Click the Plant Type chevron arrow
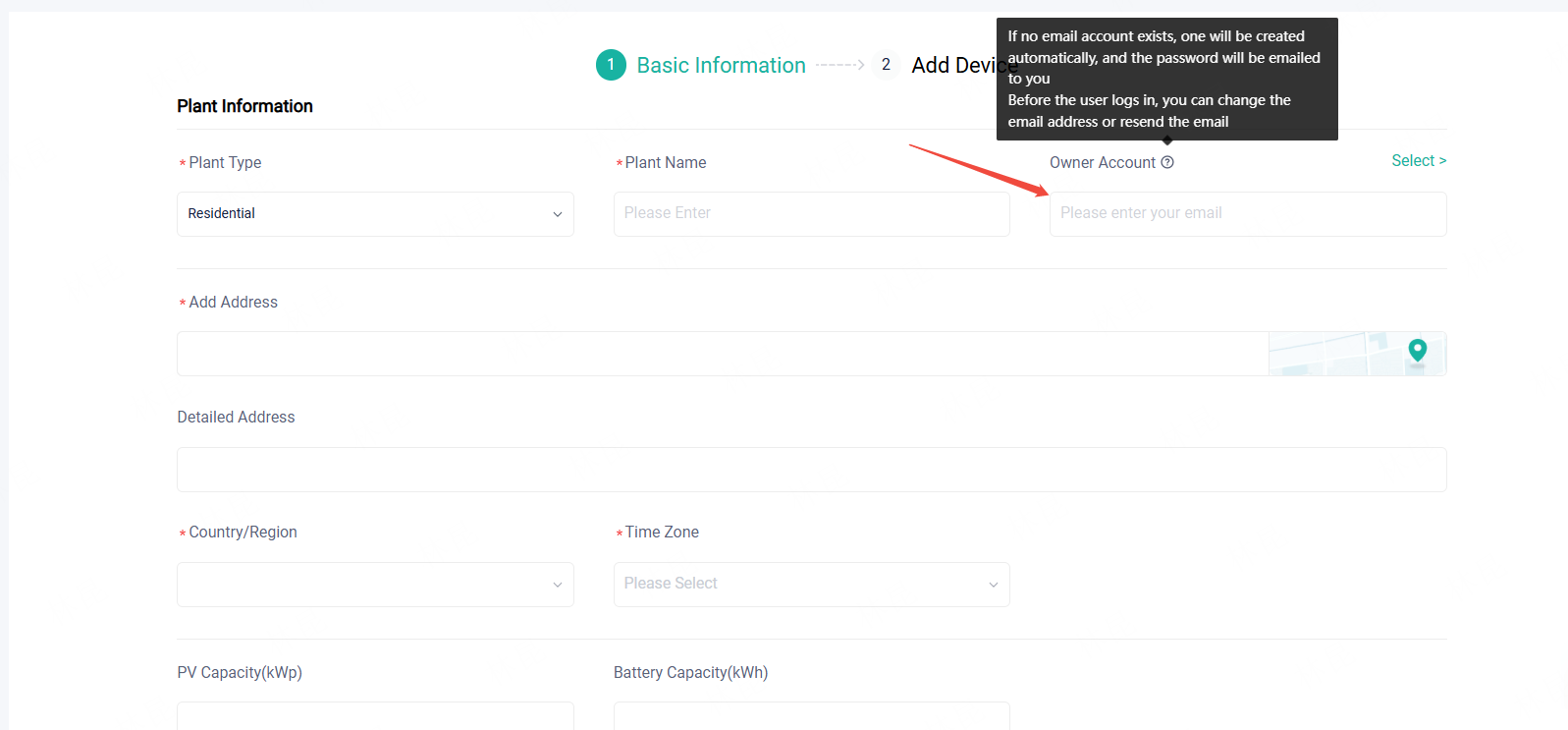1568x730 pixels. (558, 214)
